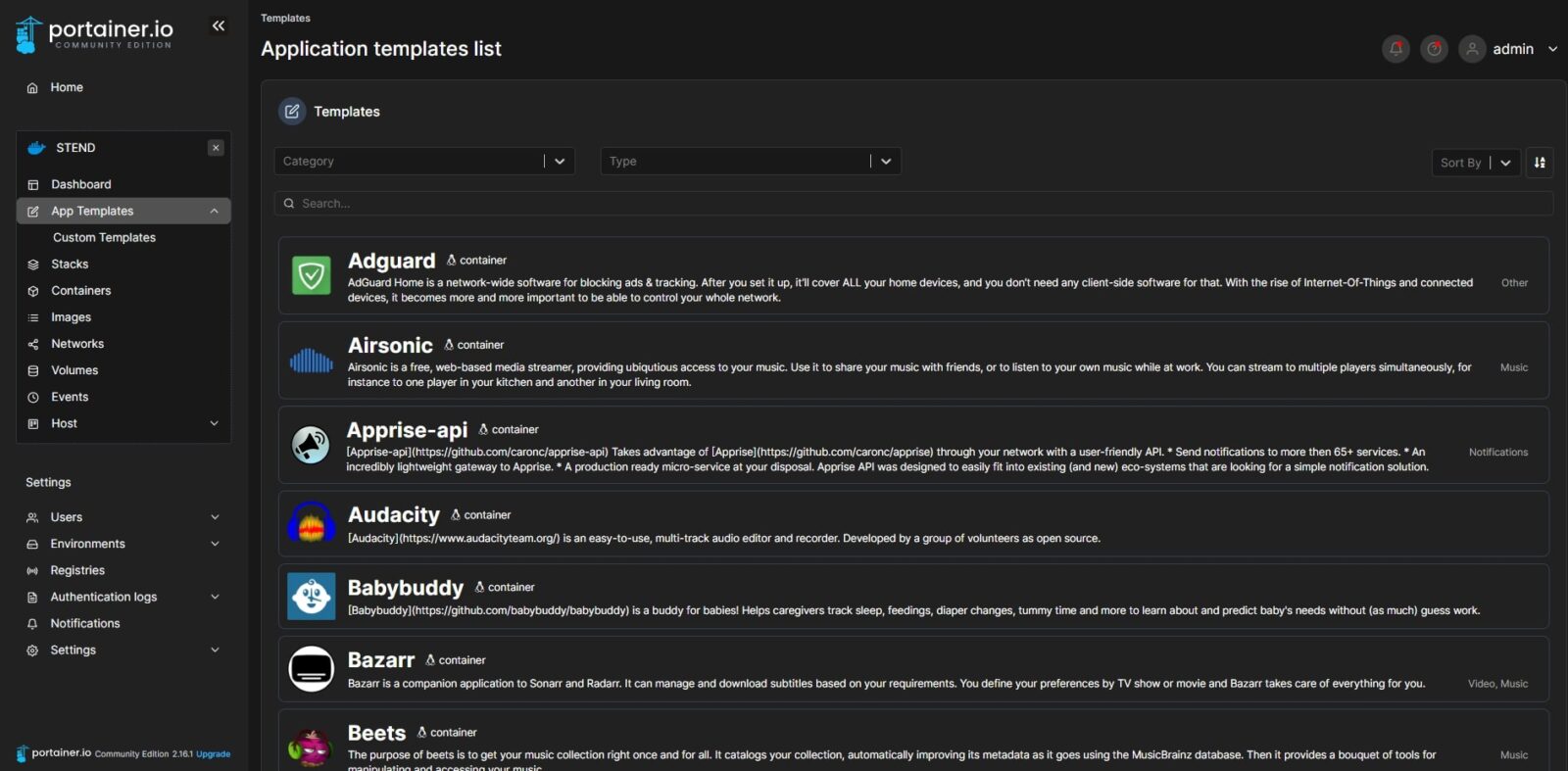Click the Templates breadcrumb text
The height and width of the screenshot is (771, 1568).
tap(285, 19)
